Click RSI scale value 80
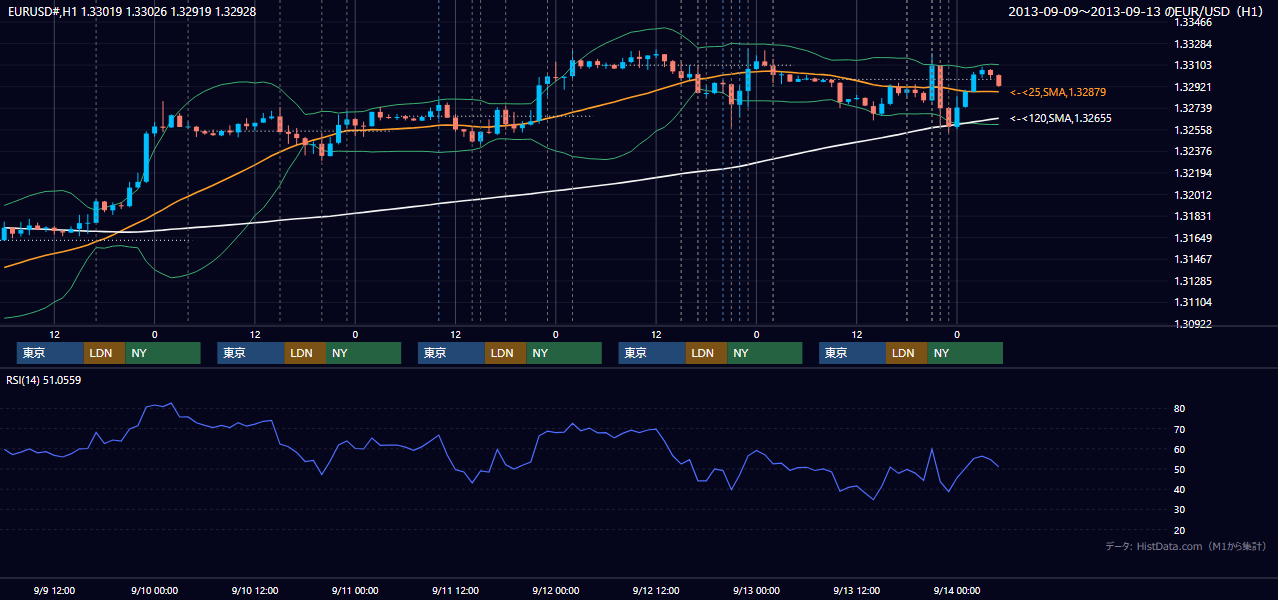Viewport: 1278px width, 600px height. pos(1180,409)
